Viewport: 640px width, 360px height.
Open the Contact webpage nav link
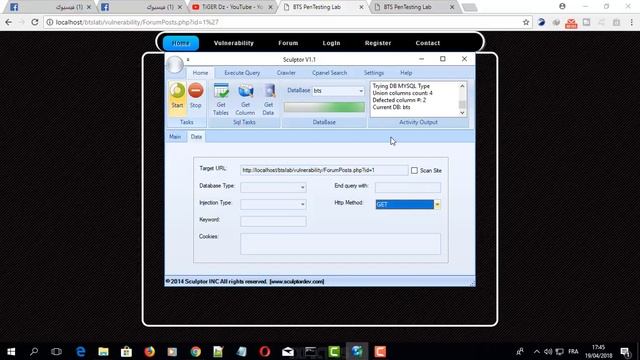pyautogui.click(x=428, y=43)
